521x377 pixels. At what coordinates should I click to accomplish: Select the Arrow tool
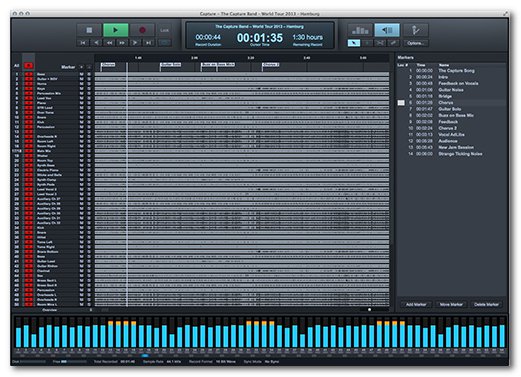point(354,43)
